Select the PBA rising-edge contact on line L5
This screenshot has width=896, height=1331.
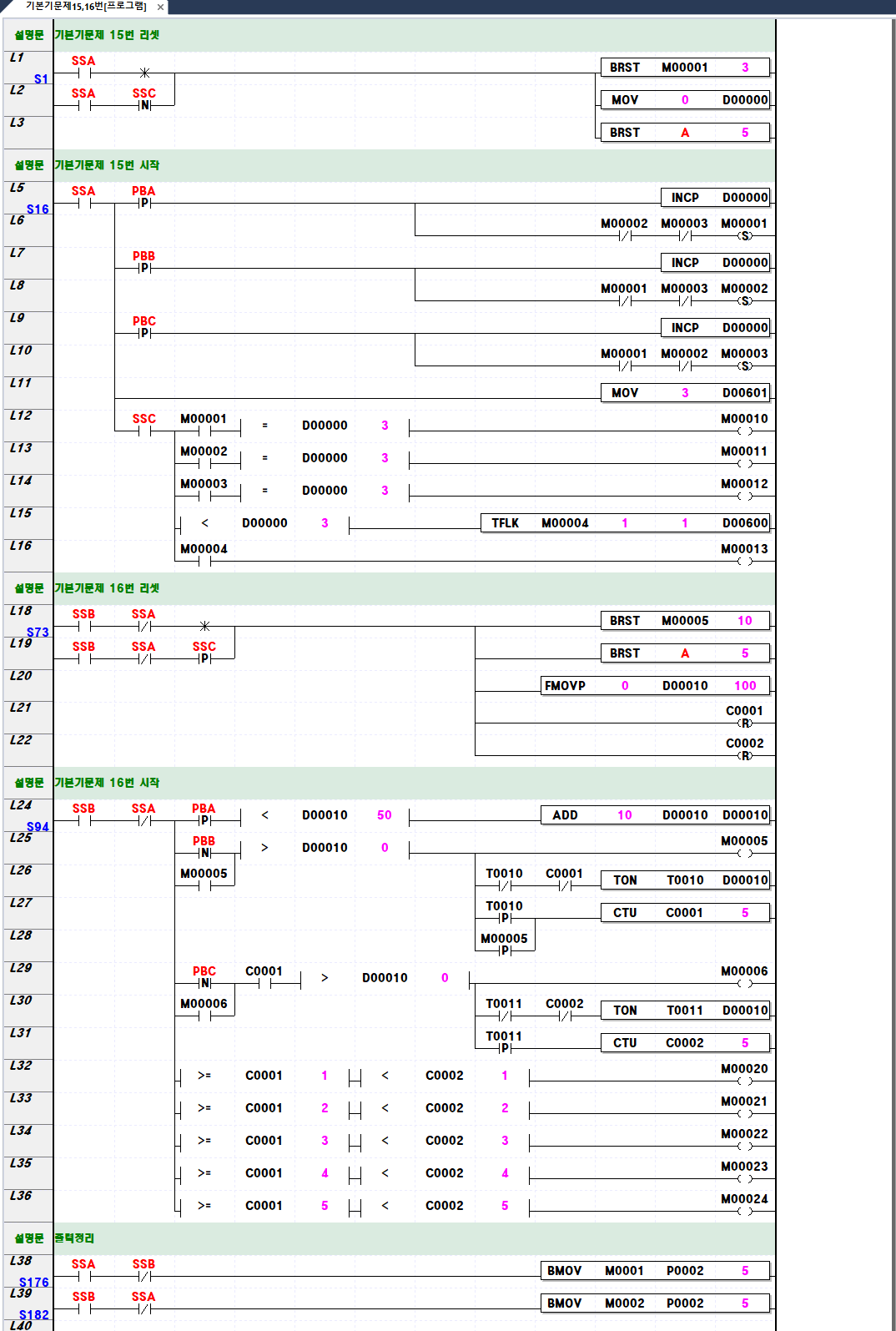(x=144, y=203)
